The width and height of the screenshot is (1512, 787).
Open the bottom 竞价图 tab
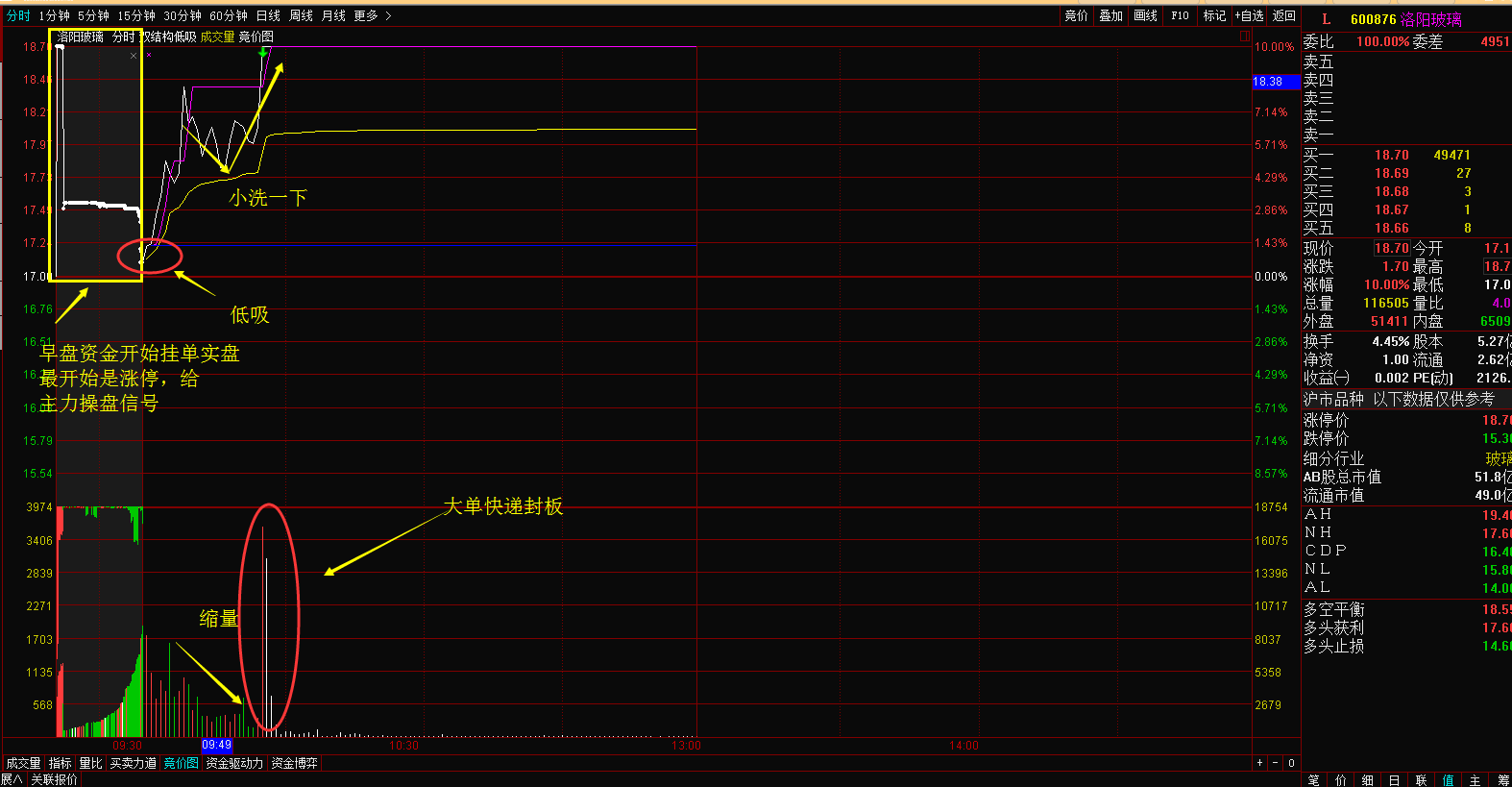pos(182,763)
